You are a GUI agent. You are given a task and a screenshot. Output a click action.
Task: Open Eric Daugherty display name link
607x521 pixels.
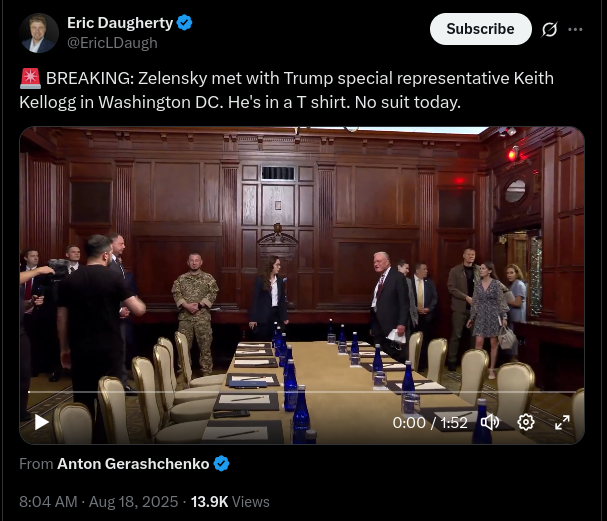pyautogui.click(x=120, y=23)
